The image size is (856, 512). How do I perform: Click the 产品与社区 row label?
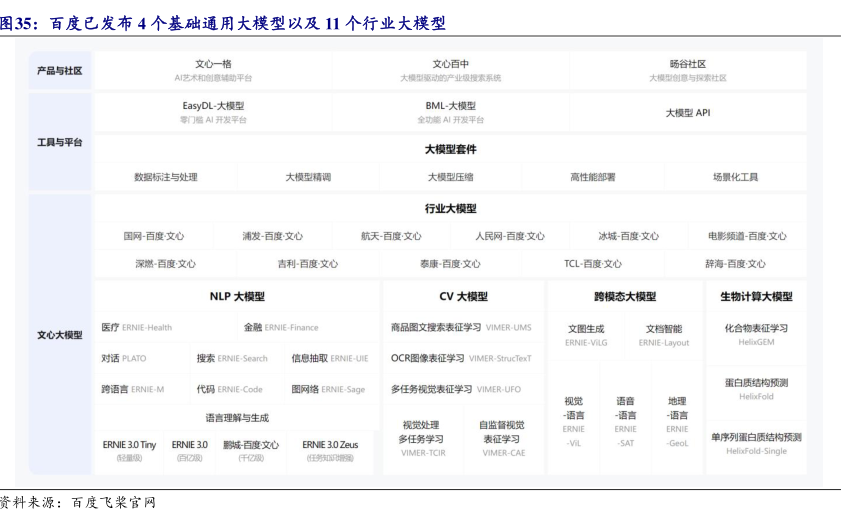(x=60, y=70)
